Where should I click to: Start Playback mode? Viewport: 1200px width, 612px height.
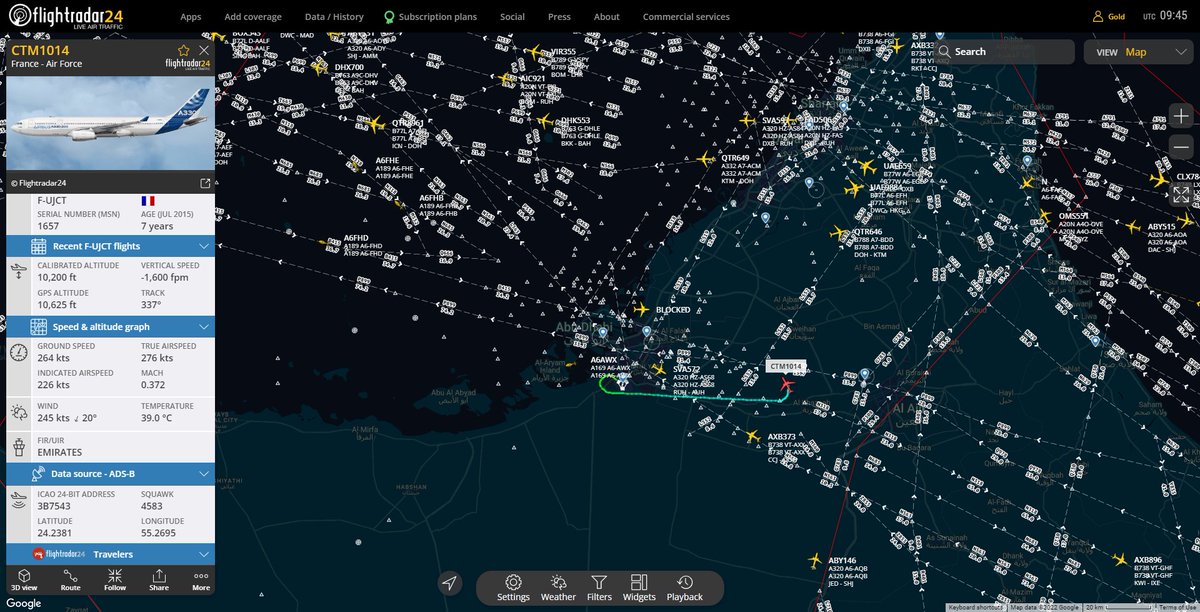point(685,588)
